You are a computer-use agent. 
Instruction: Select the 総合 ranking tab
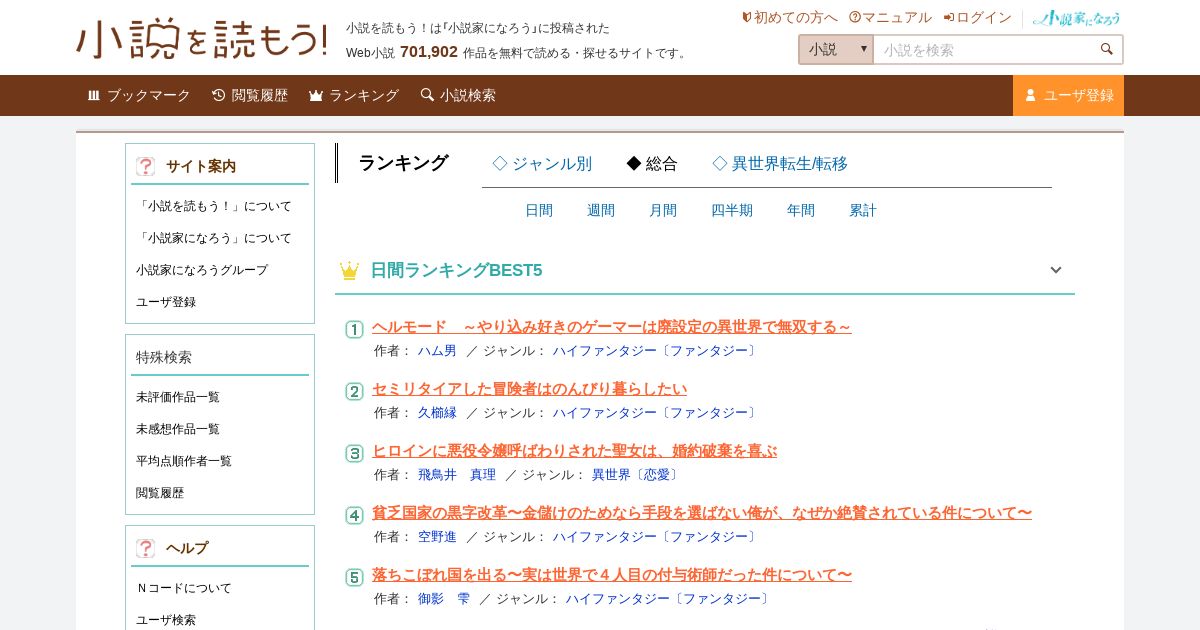tap(652, 164)
